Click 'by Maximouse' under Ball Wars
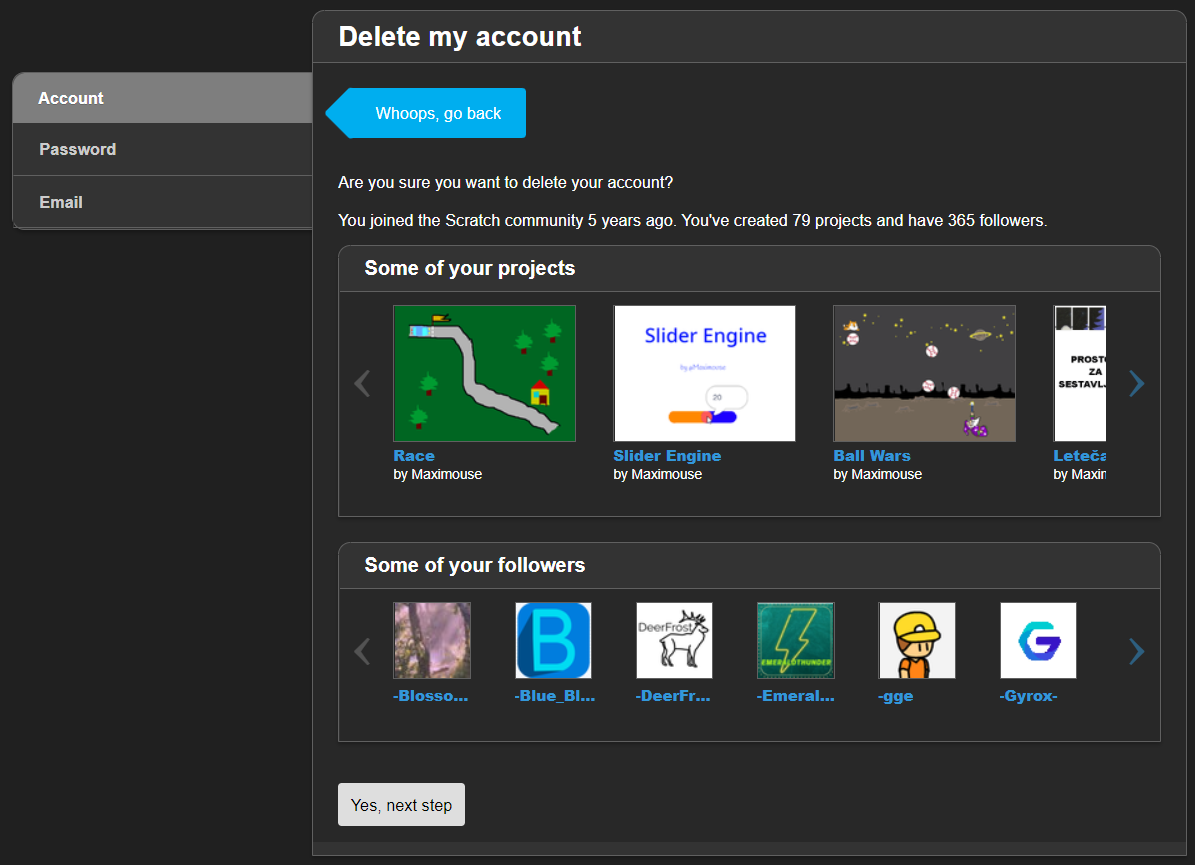The width and height of the screenshot is (1195, 865). 878,474
